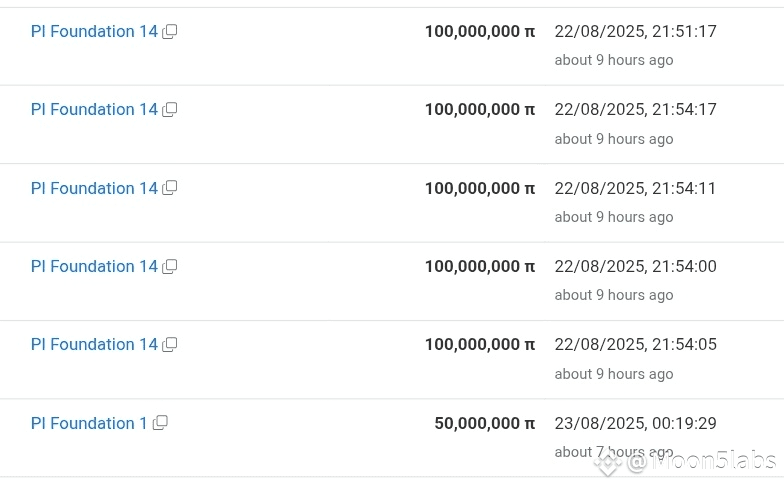Open PI Foundation 14 link dated 21:51:17

94,32
